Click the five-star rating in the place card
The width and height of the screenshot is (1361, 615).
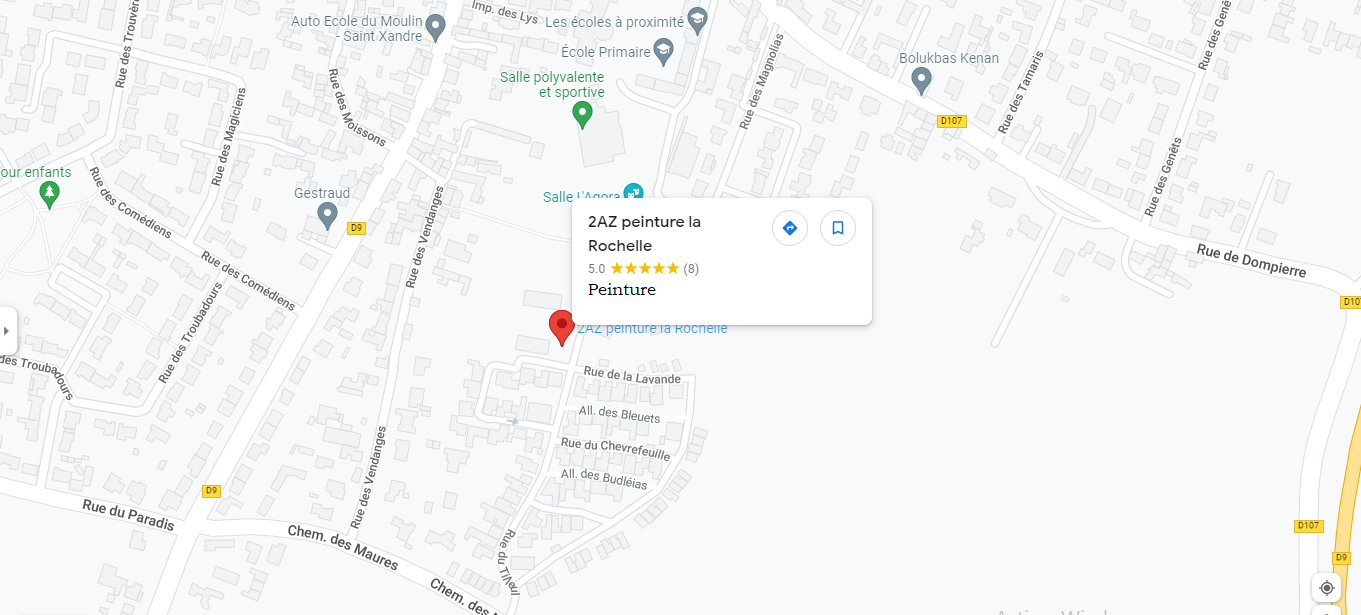[645, 268]
